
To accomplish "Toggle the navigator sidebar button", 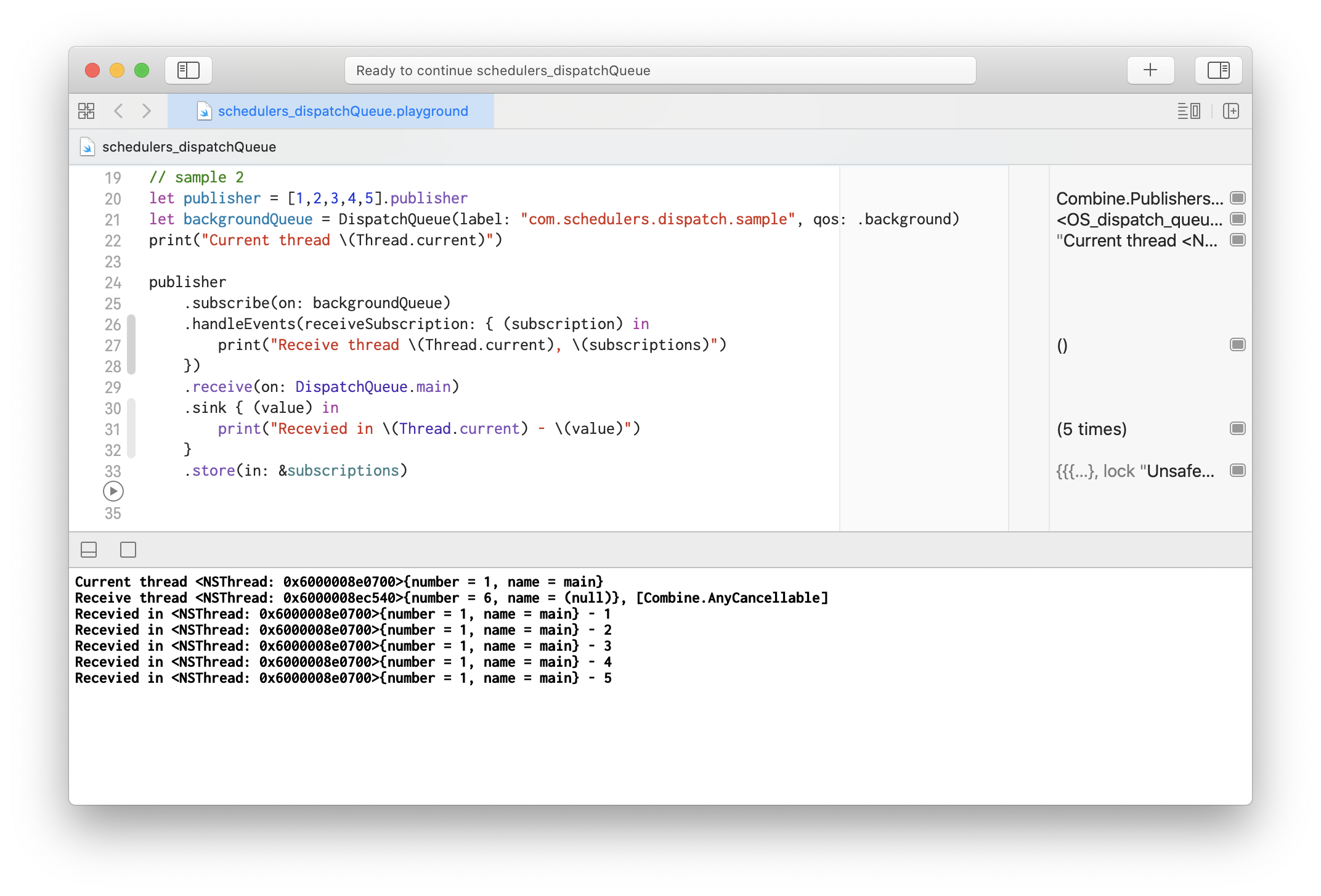I will tap(189, 70).
